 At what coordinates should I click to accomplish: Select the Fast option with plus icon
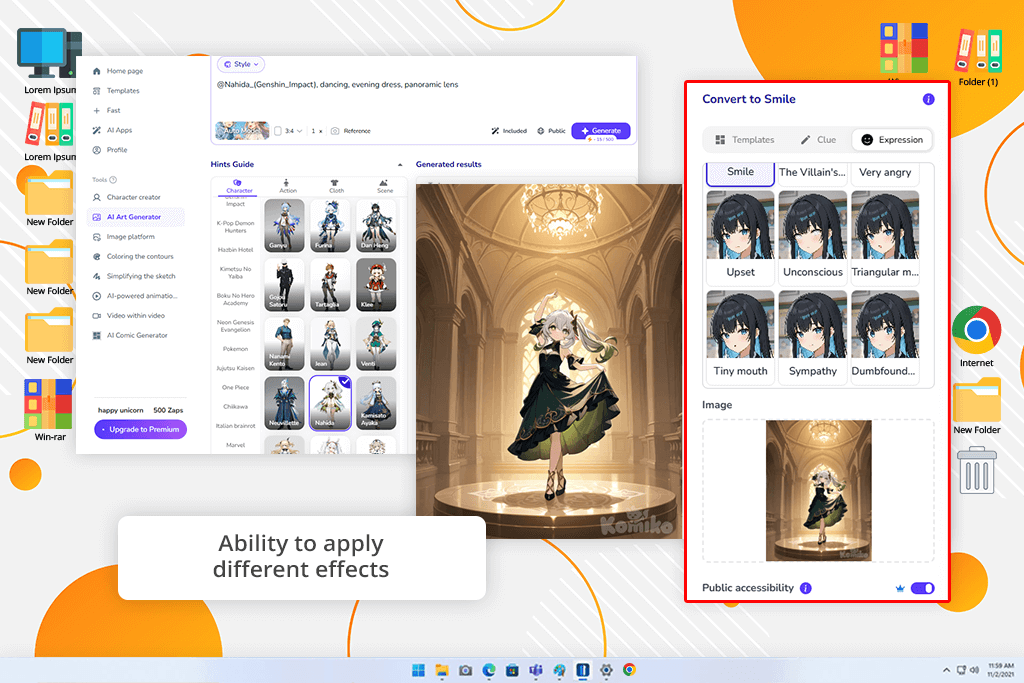pos(106,110)
